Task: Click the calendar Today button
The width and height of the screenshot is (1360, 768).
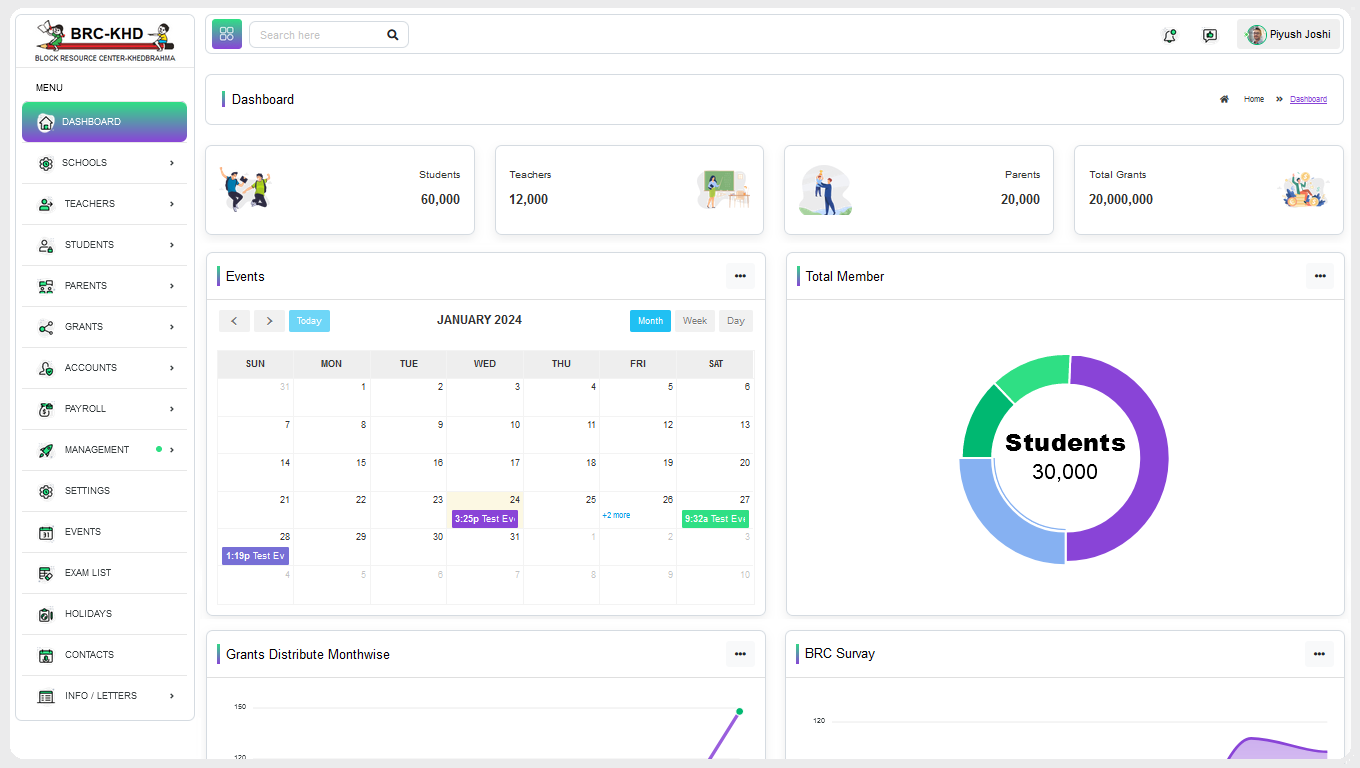Action: 309,321
